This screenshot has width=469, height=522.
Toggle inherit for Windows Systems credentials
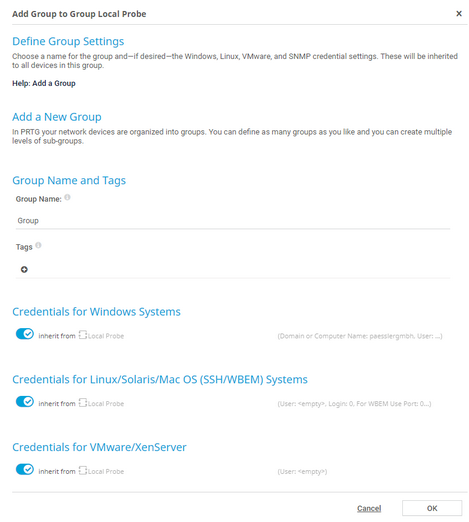25,334
